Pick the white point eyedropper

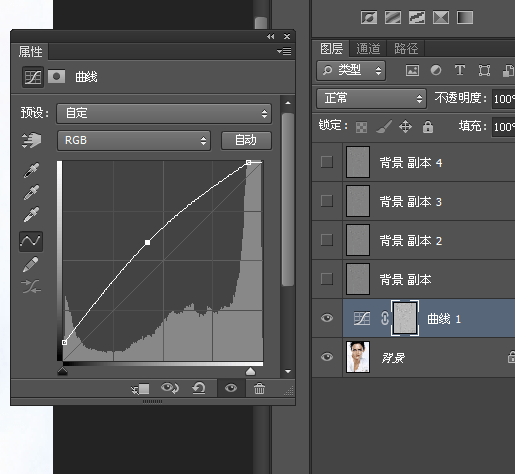[31, 214]
